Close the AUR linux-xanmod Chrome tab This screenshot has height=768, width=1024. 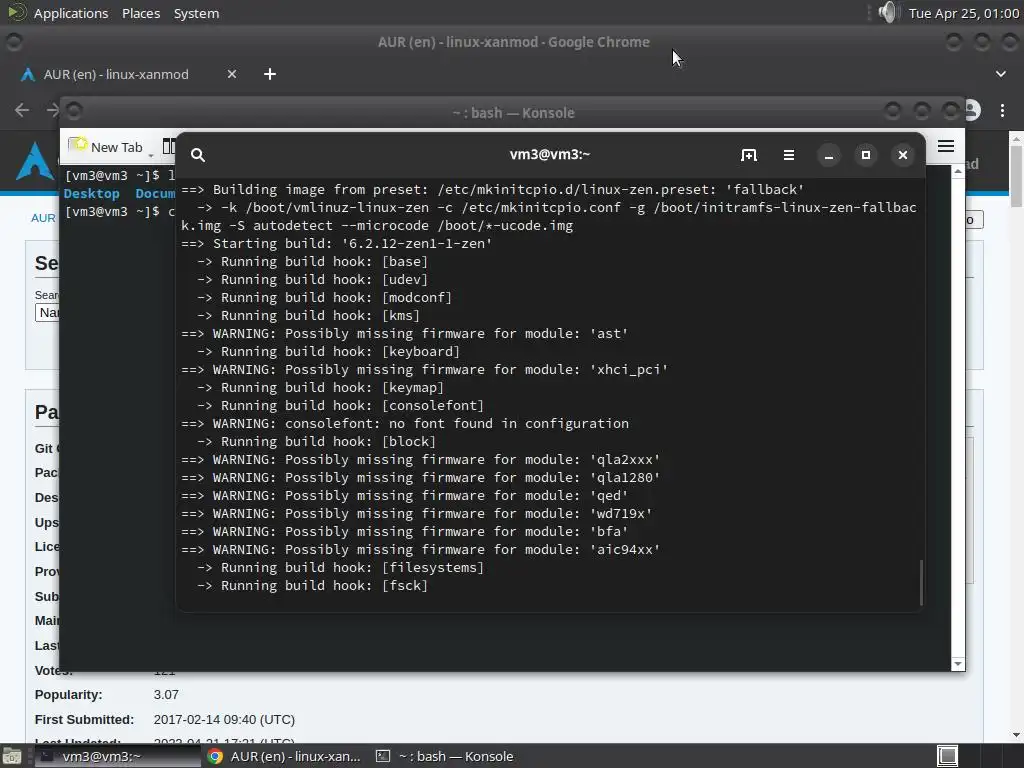(232, 74)
